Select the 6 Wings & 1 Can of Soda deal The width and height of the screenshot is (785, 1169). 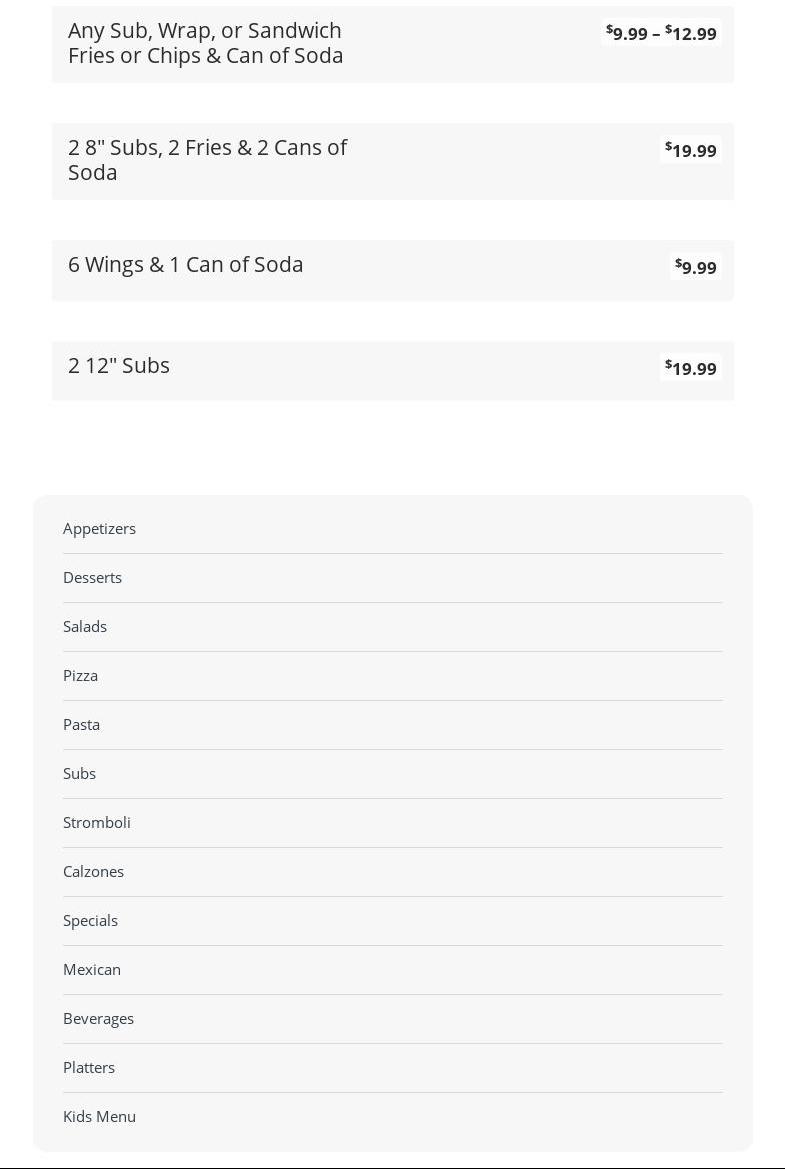pyautogui.click(x=185, y=265)
